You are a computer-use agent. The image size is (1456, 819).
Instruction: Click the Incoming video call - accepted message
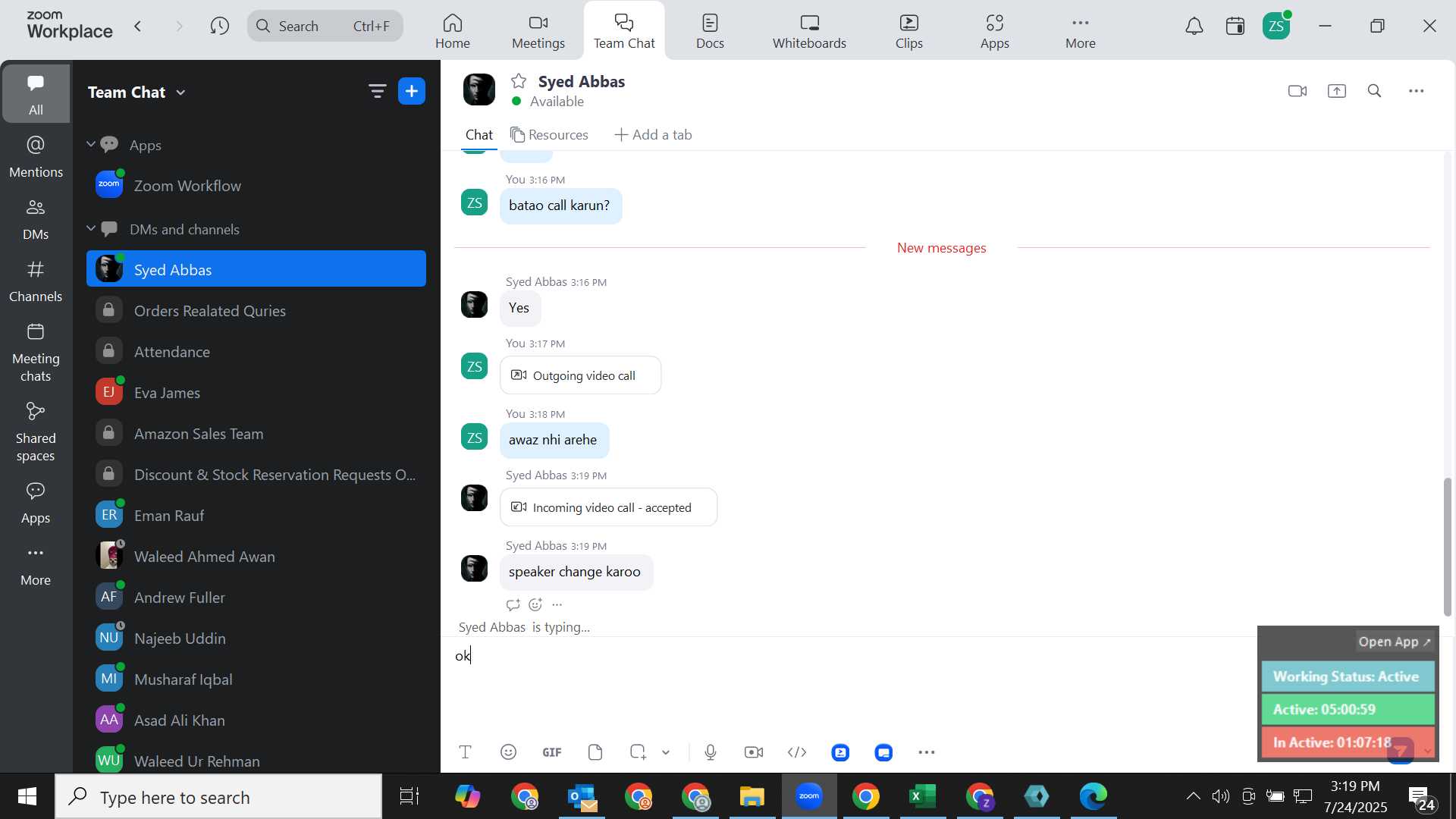point(608,507)
